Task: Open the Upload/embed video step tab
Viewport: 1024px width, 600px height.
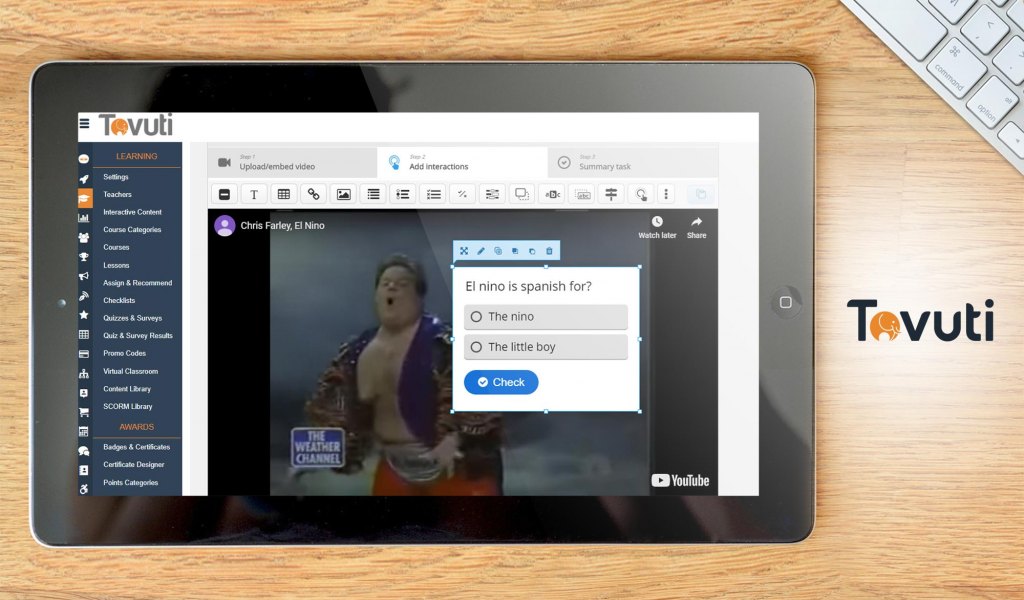Action: point(291,162)
